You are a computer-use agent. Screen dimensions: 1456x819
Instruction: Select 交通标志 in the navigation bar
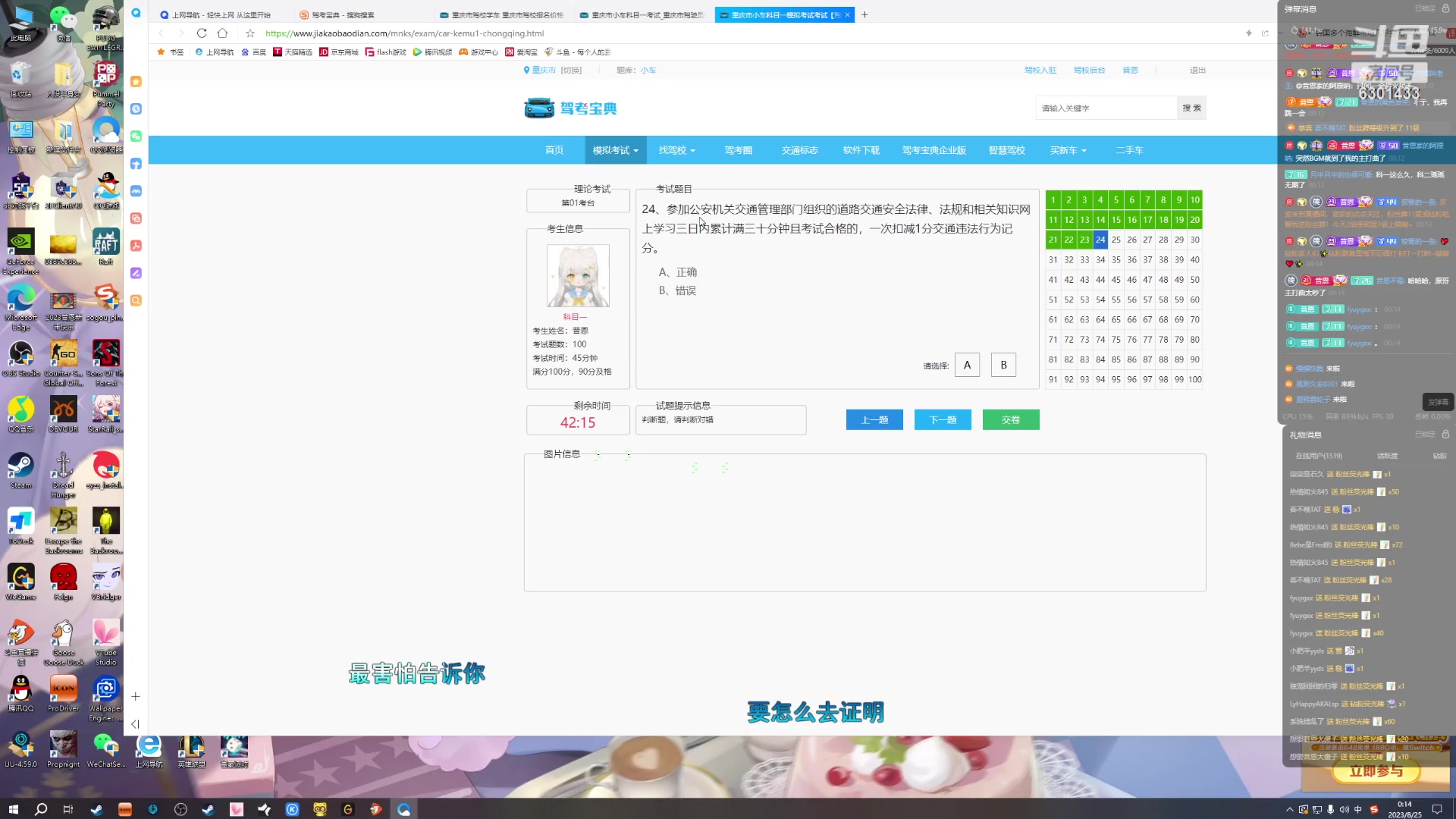(x=799, y=150)
